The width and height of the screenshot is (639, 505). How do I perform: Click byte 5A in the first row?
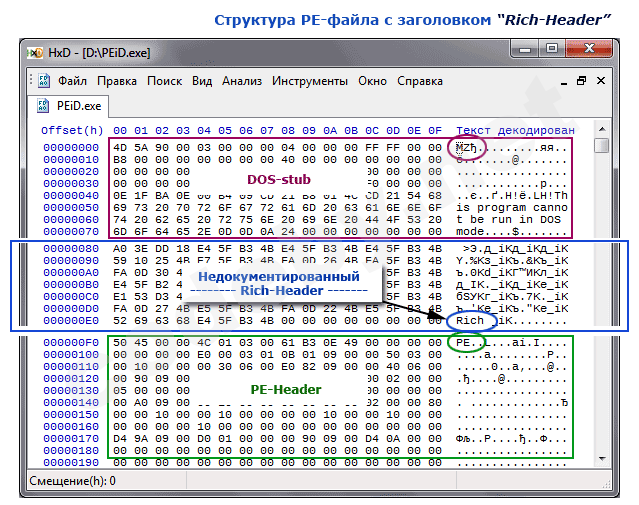(141, 148)
